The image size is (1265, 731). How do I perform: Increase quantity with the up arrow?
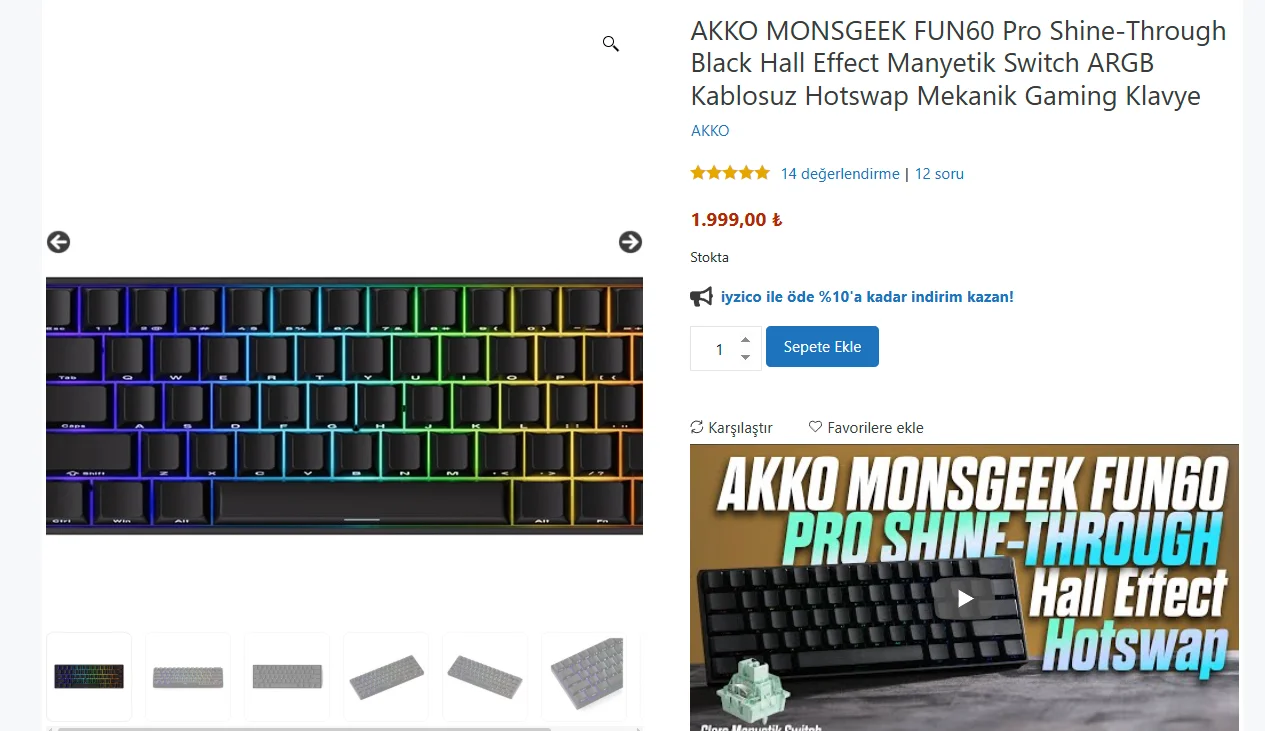coord(745,339)
